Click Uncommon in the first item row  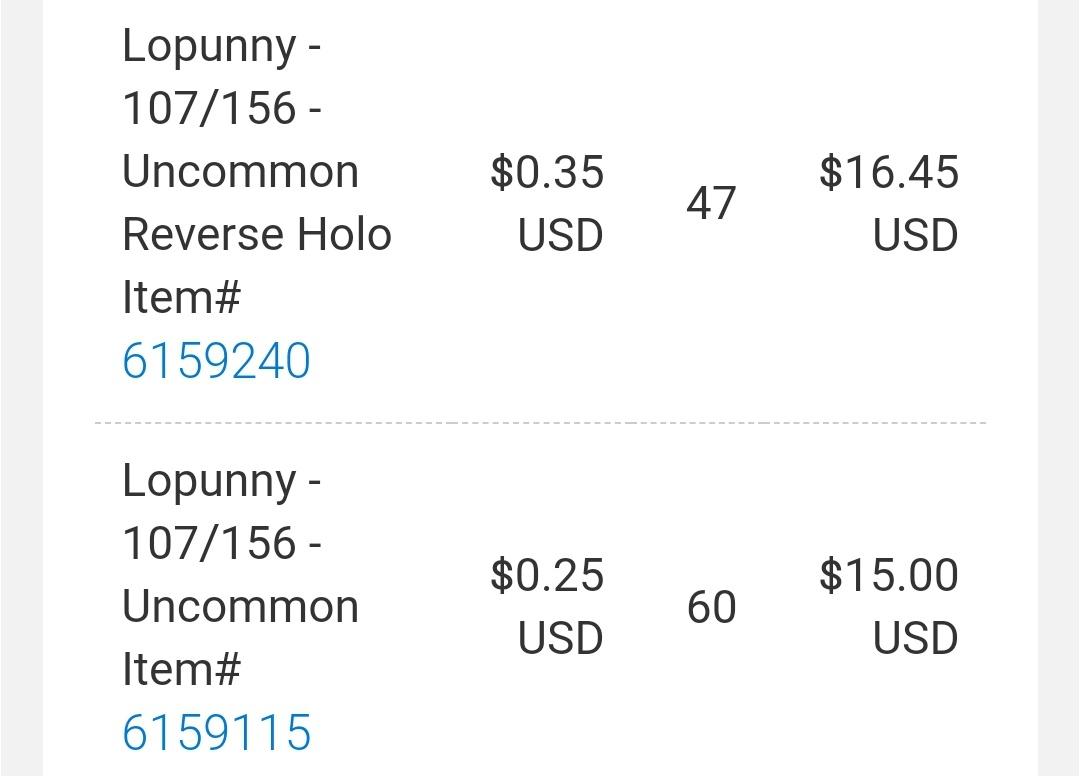240,171
